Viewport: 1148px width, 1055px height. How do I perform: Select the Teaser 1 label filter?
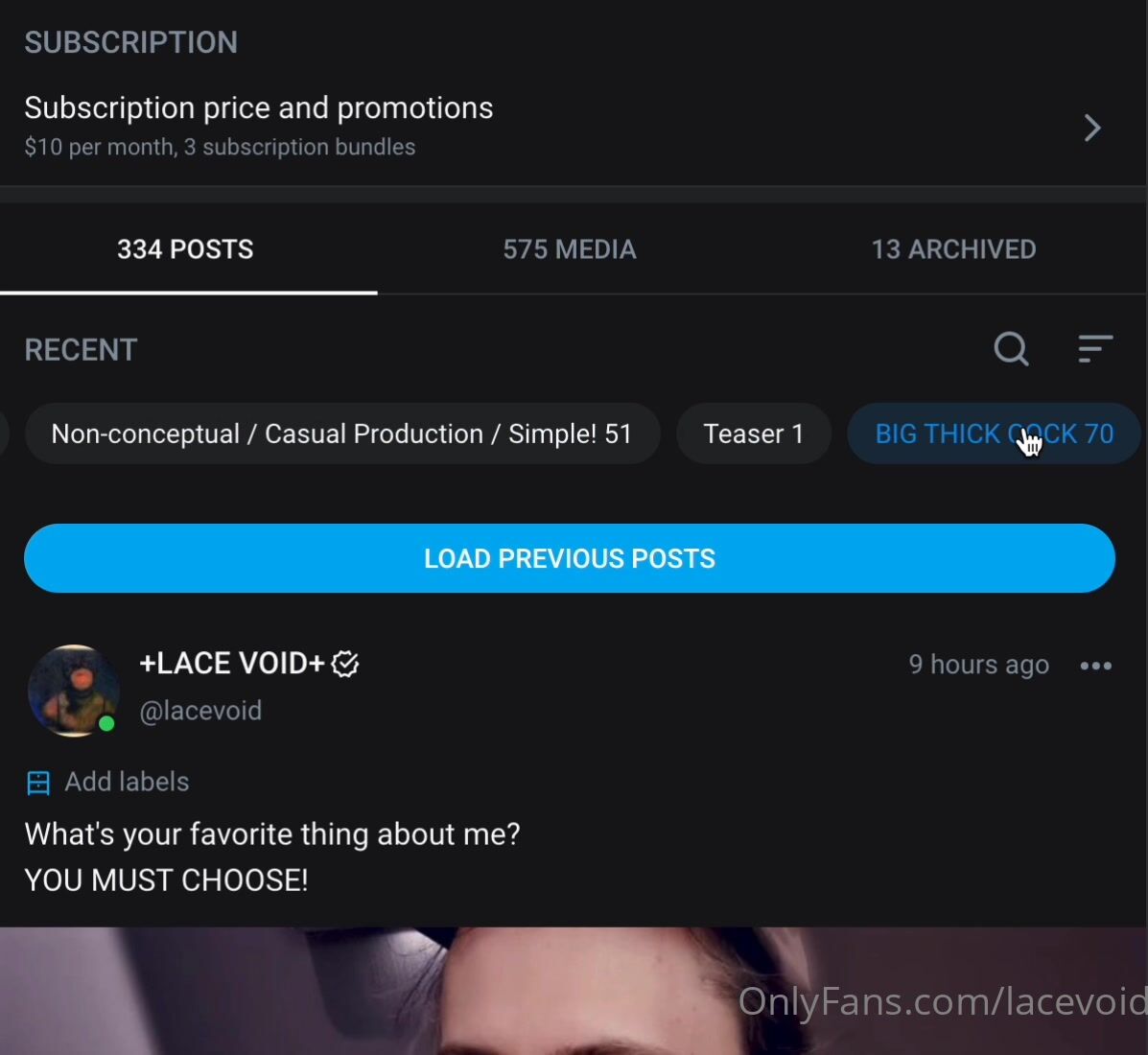(754, 434)
